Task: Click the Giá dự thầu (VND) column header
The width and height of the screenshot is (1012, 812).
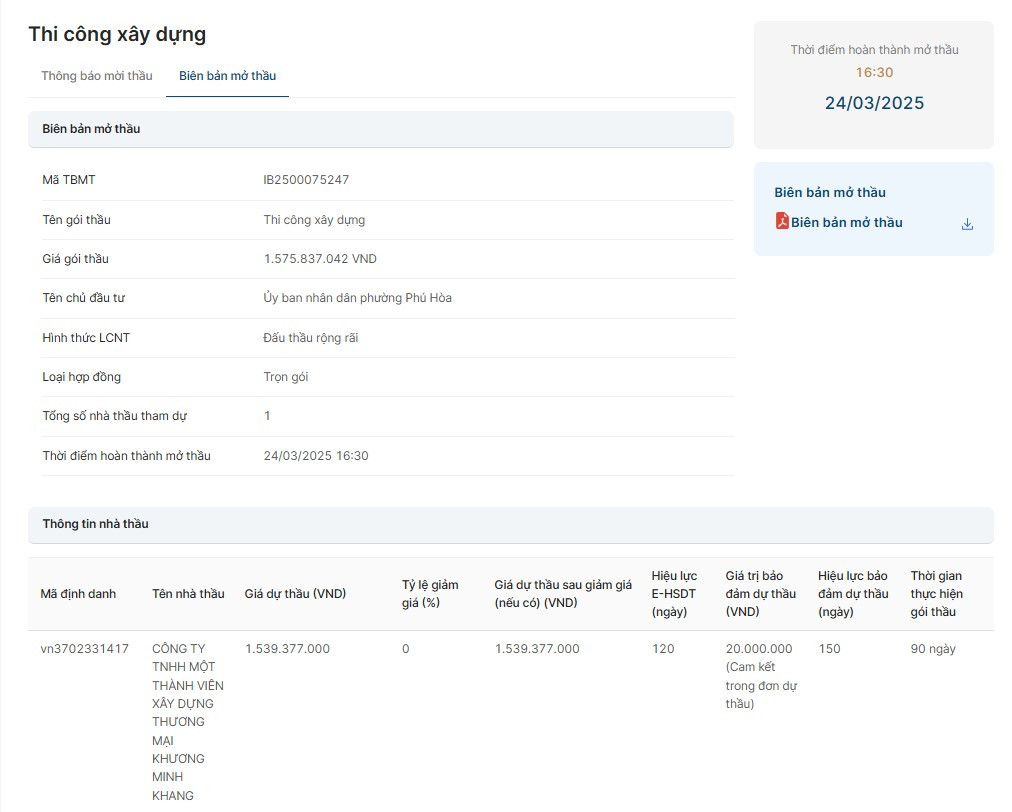Action: (x=295, y=594)
